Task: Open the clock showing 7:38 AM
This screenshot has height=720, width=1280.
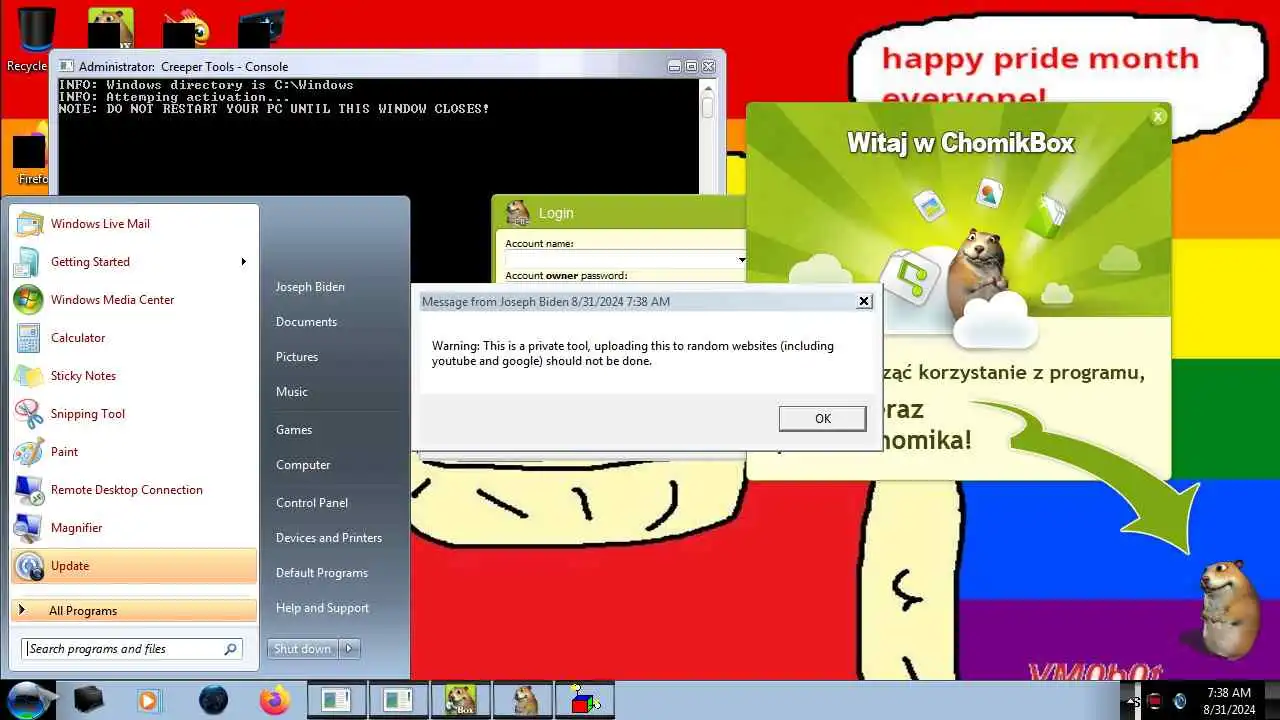Action: pyautogui.click(x=1229, y=700)
